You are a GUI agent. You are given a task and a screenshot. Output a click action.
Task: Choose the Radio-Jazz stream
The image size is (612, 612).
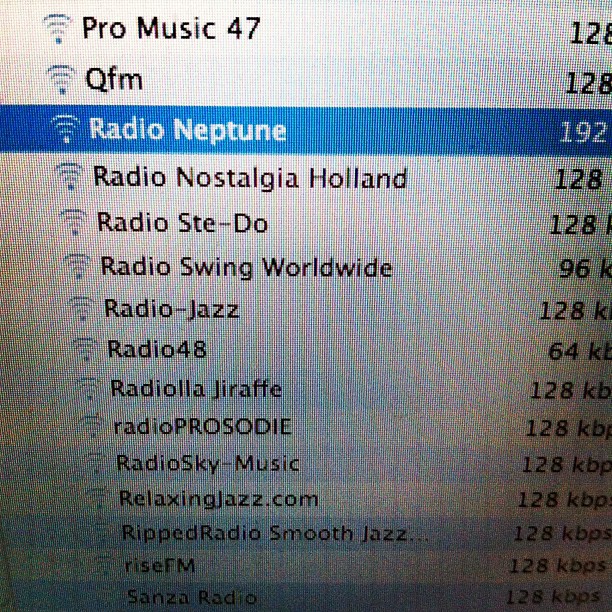coord(172,309)
